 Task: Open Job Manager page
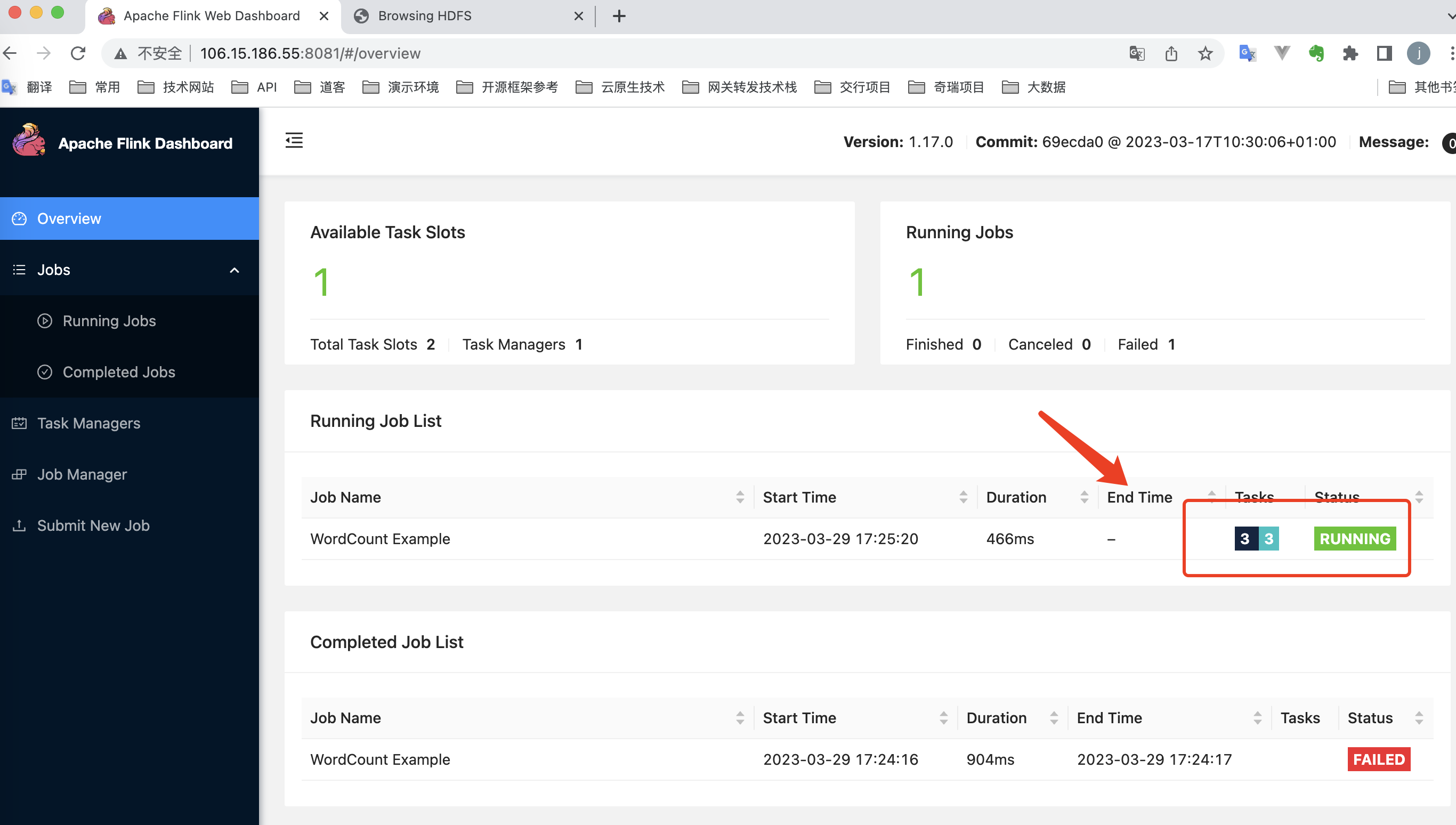tap(129, 474)
